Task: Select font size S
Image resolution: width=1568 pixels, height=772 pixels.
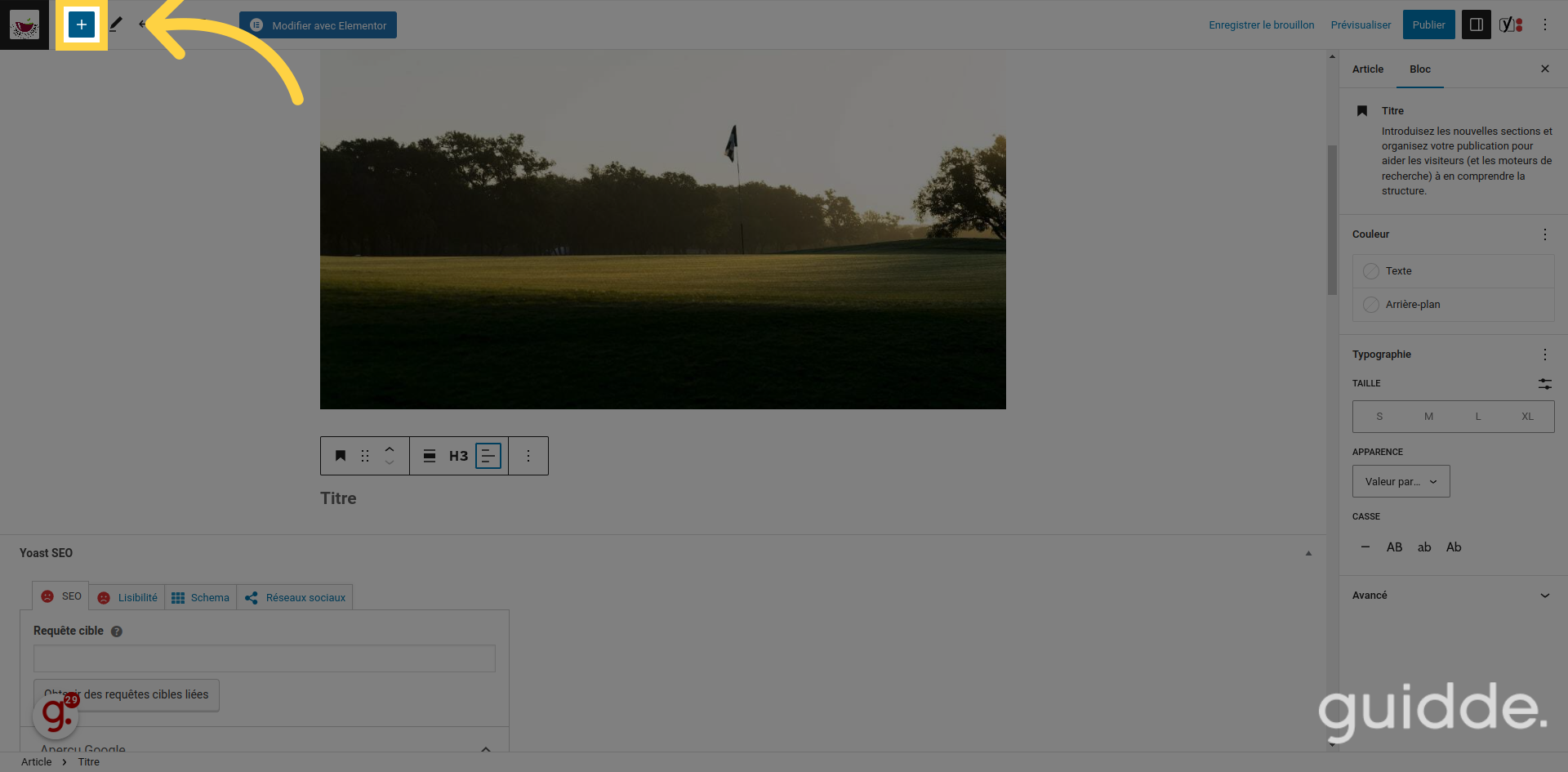Action: coord(1379,417)
